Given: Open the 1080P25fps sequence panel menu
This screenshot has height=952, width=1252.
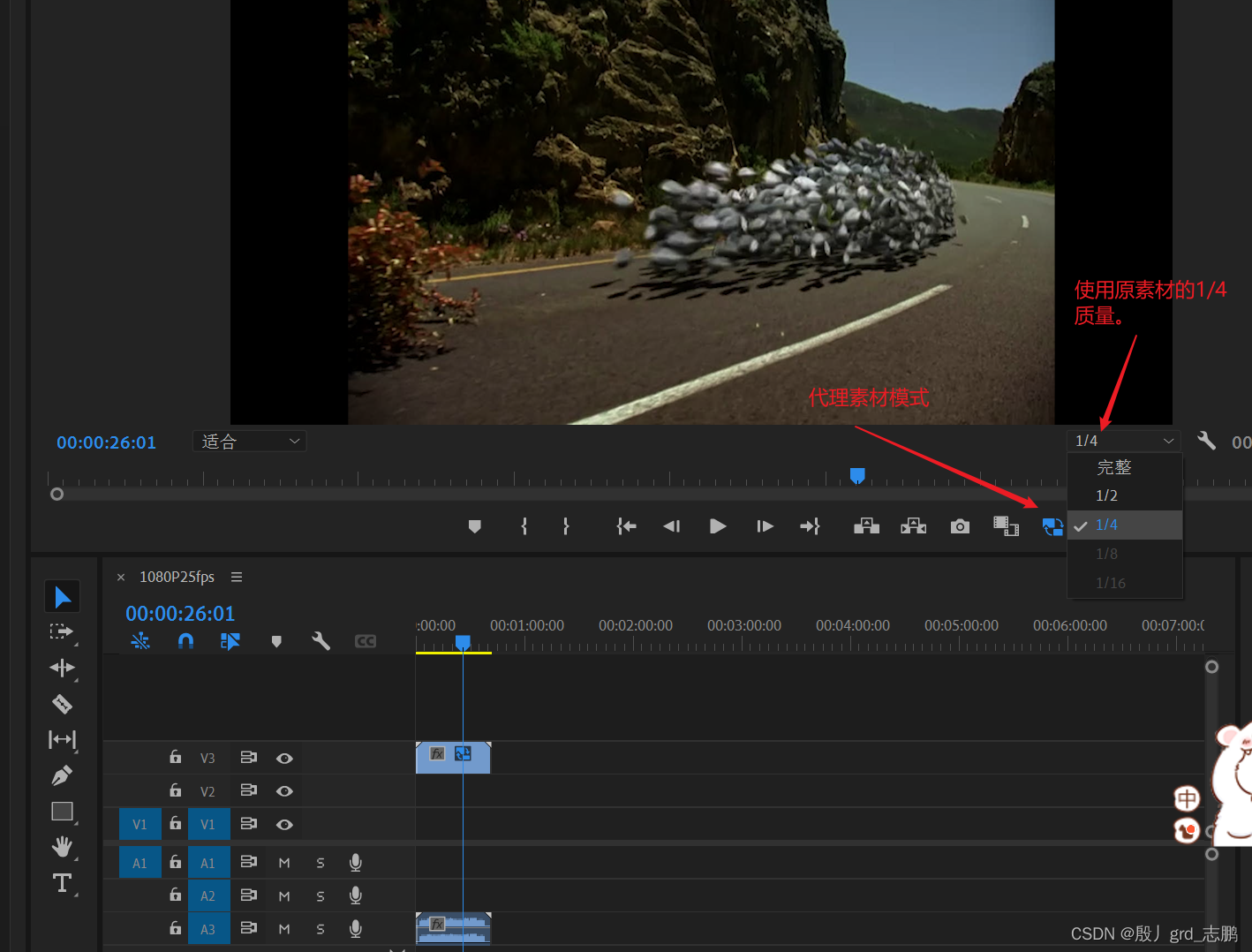Looking at the screenshot, I should pos(237,577).
